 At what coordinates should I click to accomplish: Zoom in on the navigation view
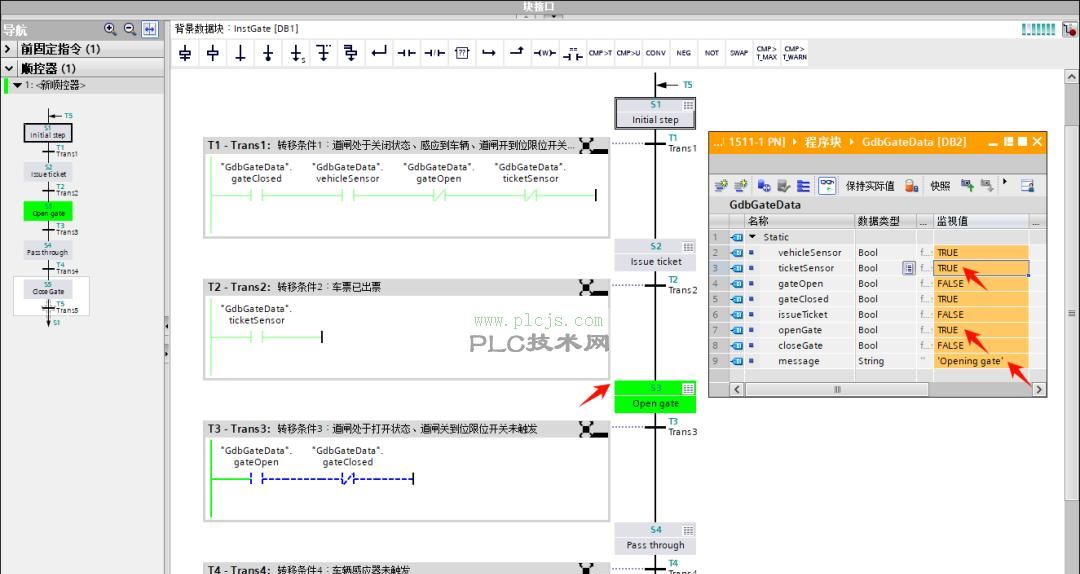point(110,29)
